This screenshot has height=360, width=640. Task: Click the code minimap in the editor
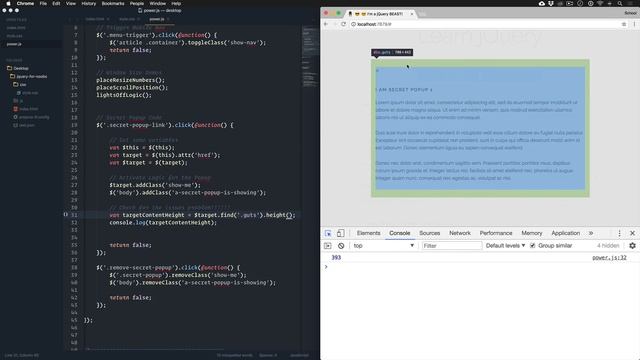309,57
